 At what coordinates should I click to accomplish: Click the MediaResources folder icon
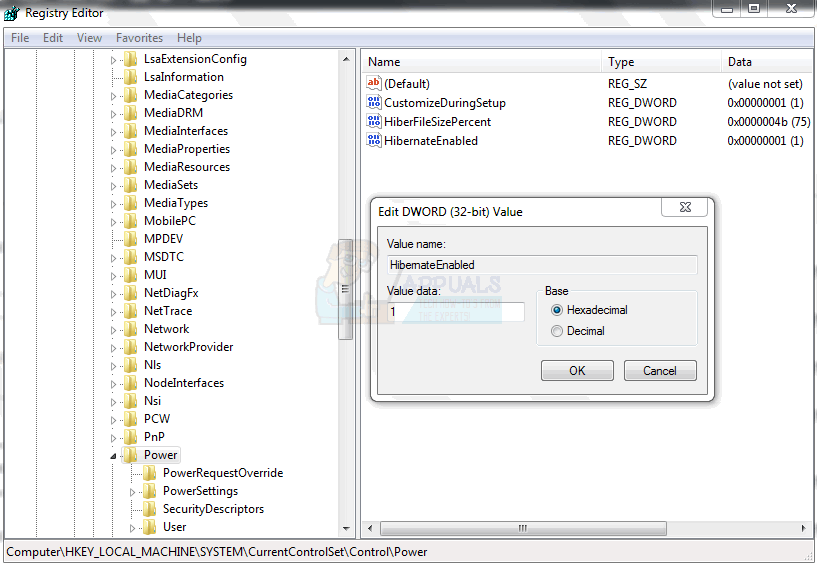[130, 167]
